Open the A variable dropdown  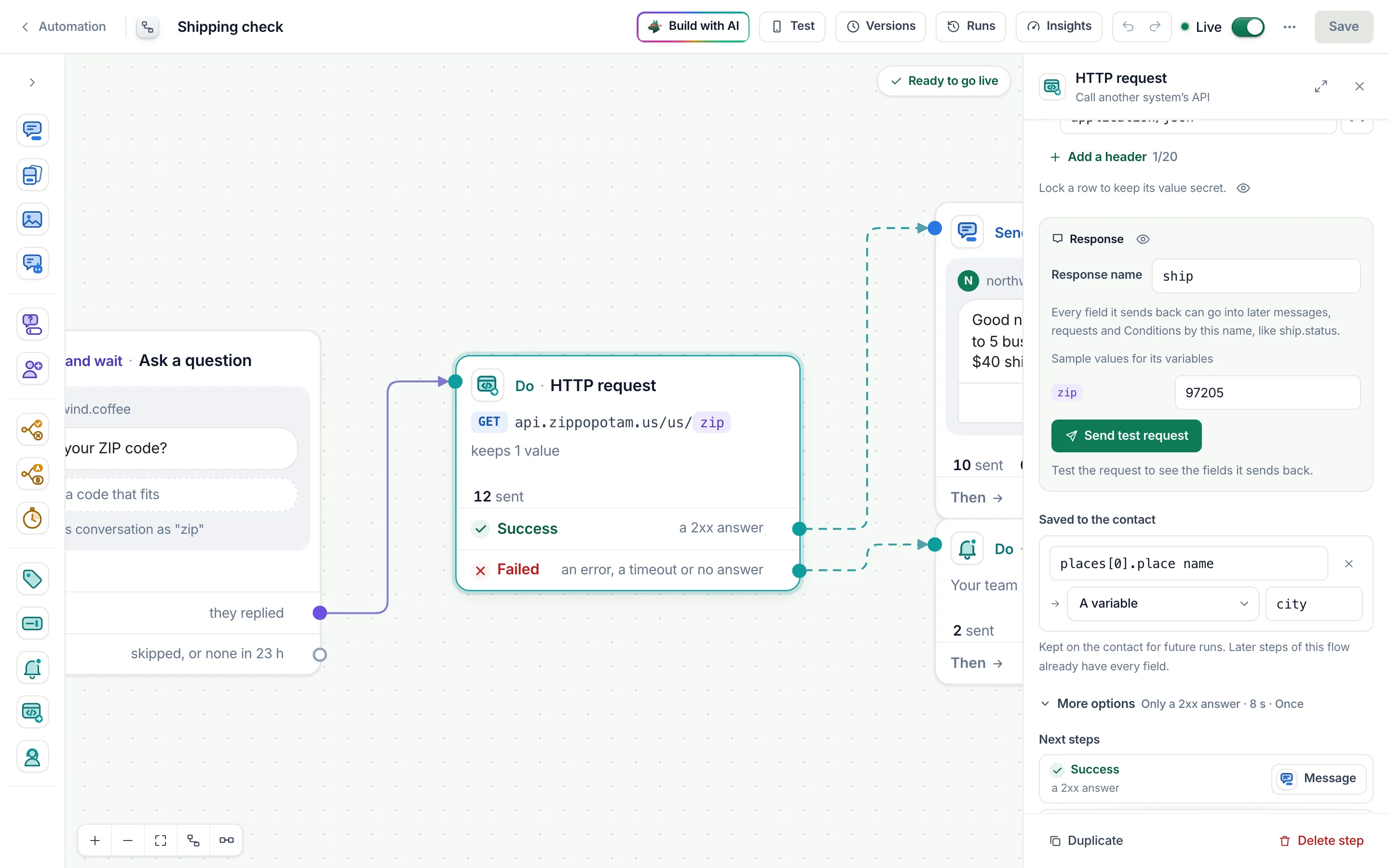coord(1163,603)
